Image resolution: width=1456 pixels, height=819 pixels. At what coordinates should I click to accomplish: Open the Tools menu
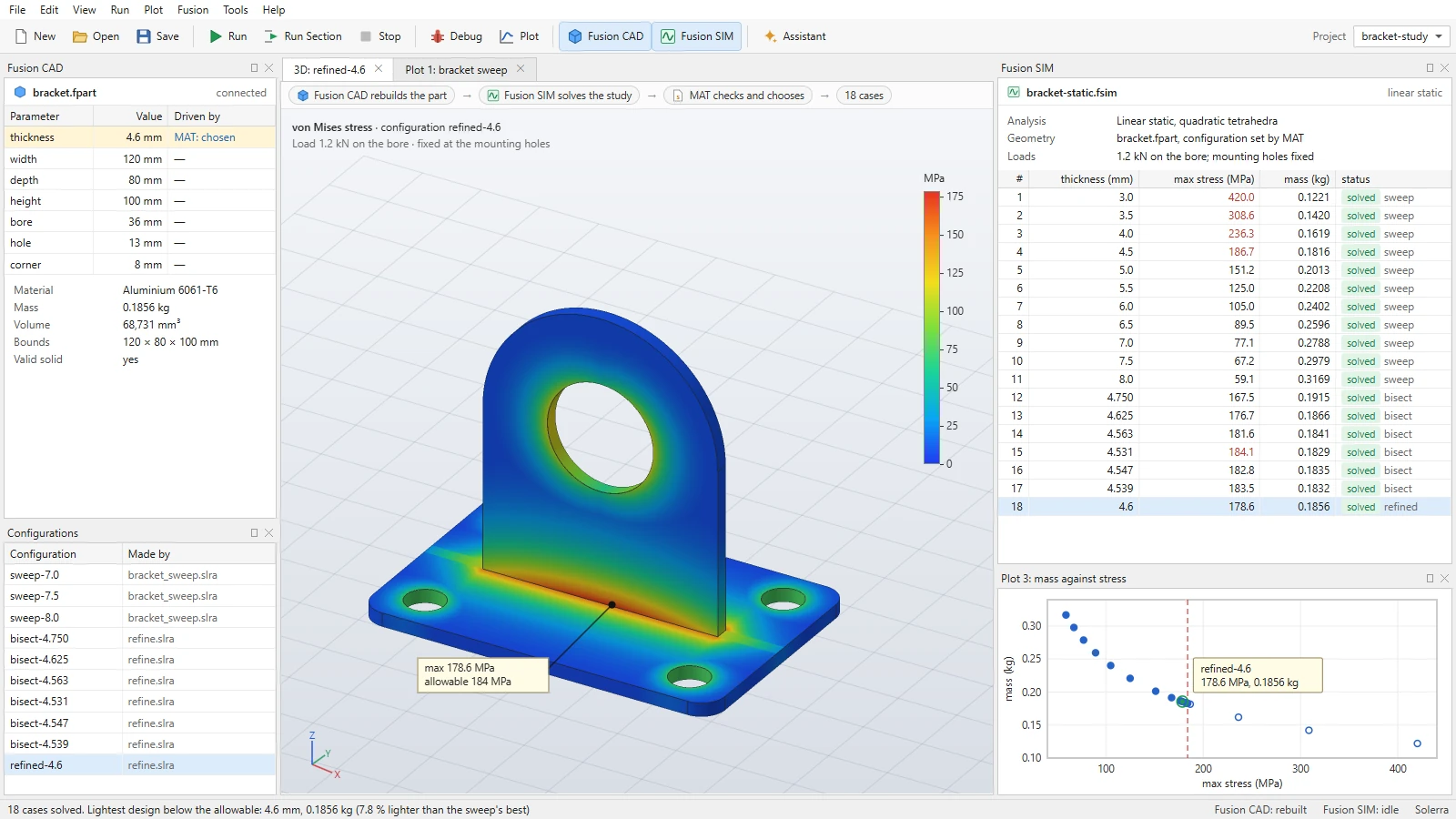click(236, 10)
